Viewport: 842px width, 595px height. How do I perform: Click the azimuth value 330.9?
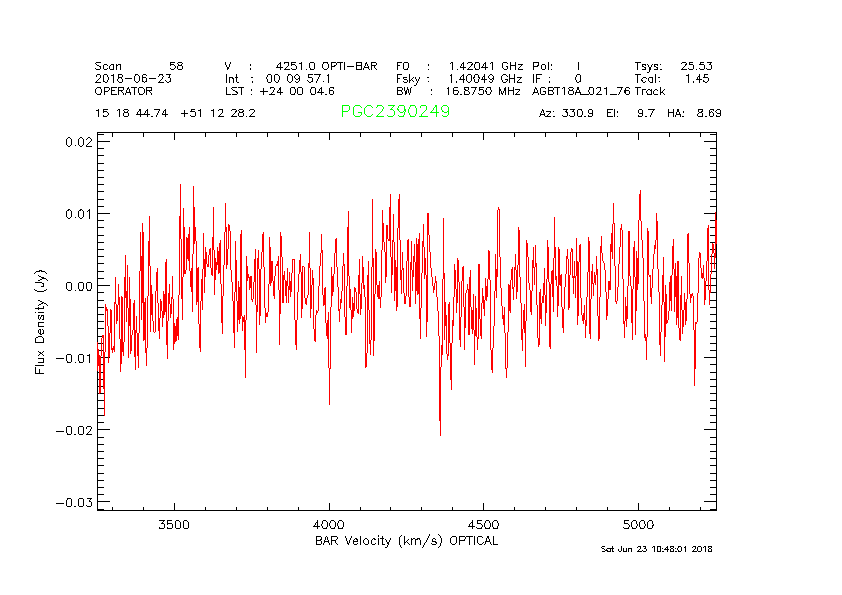(579, 113)
